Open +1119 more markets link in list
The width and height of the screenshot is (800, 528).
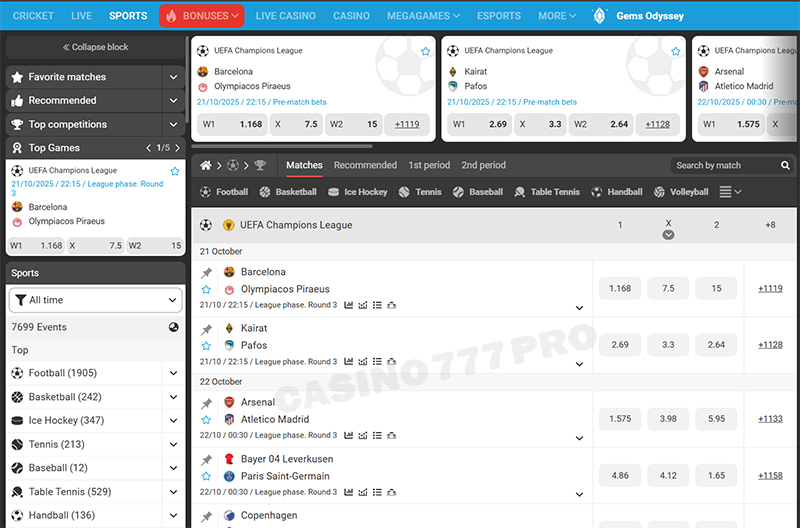click(x=770, y=289)
